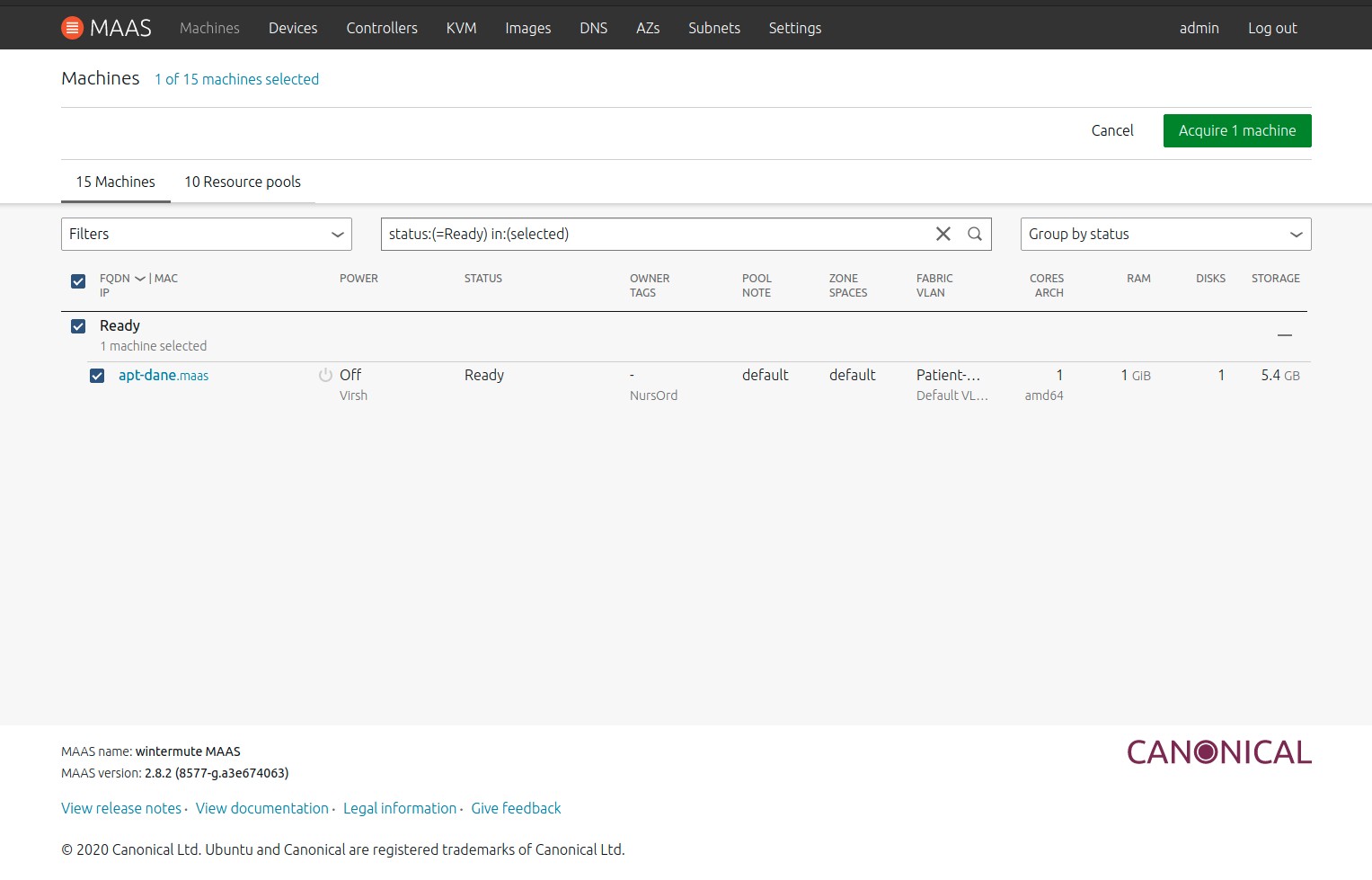The image size is (1372, 880).
Task: Open the View release notes link
Action: pos(121,808)
